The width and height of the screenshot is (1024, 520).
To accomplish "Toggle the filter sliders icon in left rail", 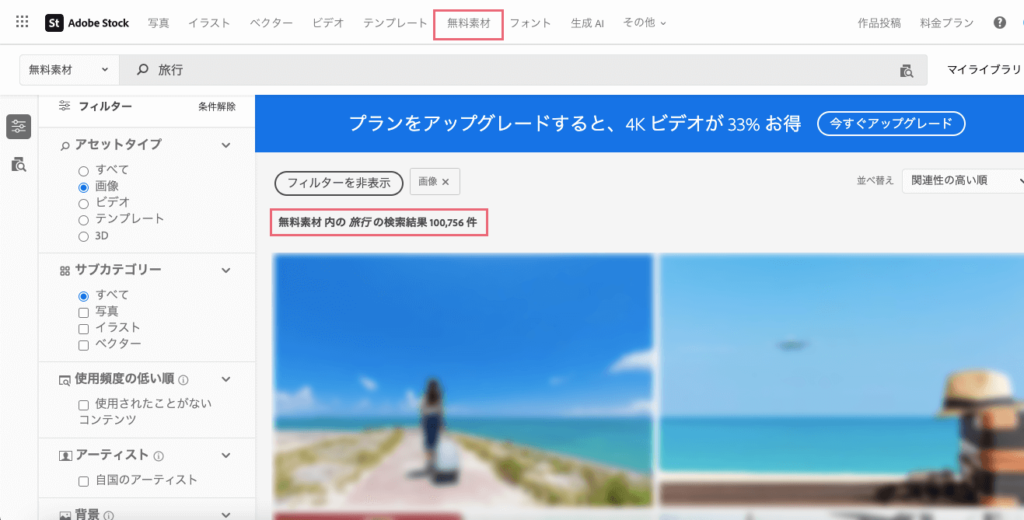I will pos(19,127).
